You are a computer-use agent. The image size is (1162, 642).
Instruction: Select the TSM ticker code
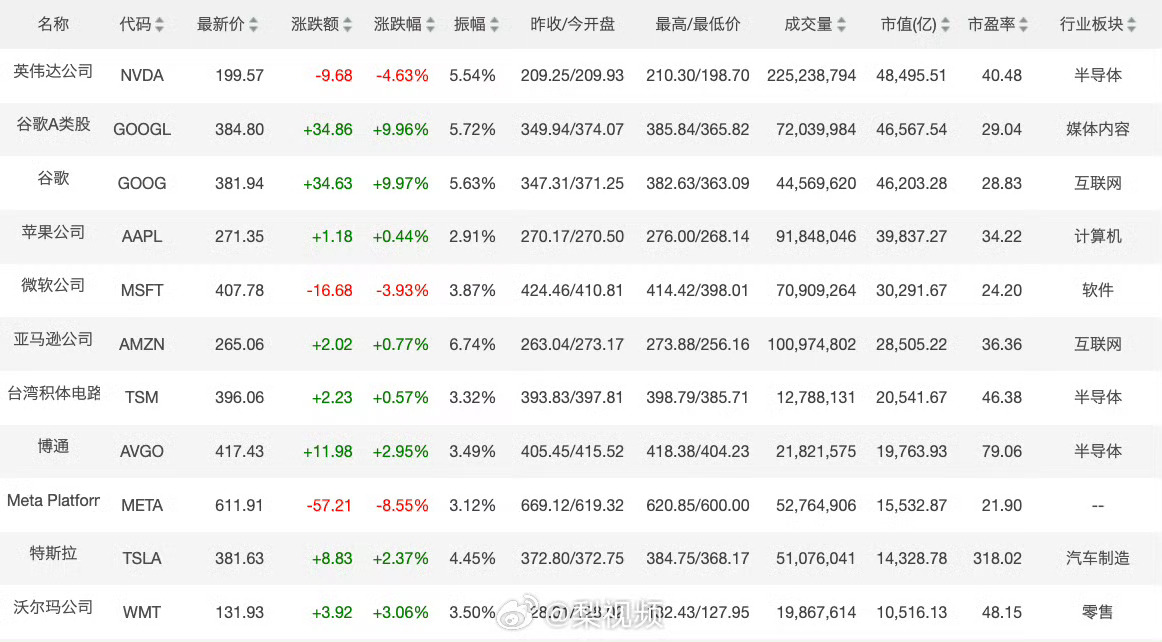coord(142,397)
